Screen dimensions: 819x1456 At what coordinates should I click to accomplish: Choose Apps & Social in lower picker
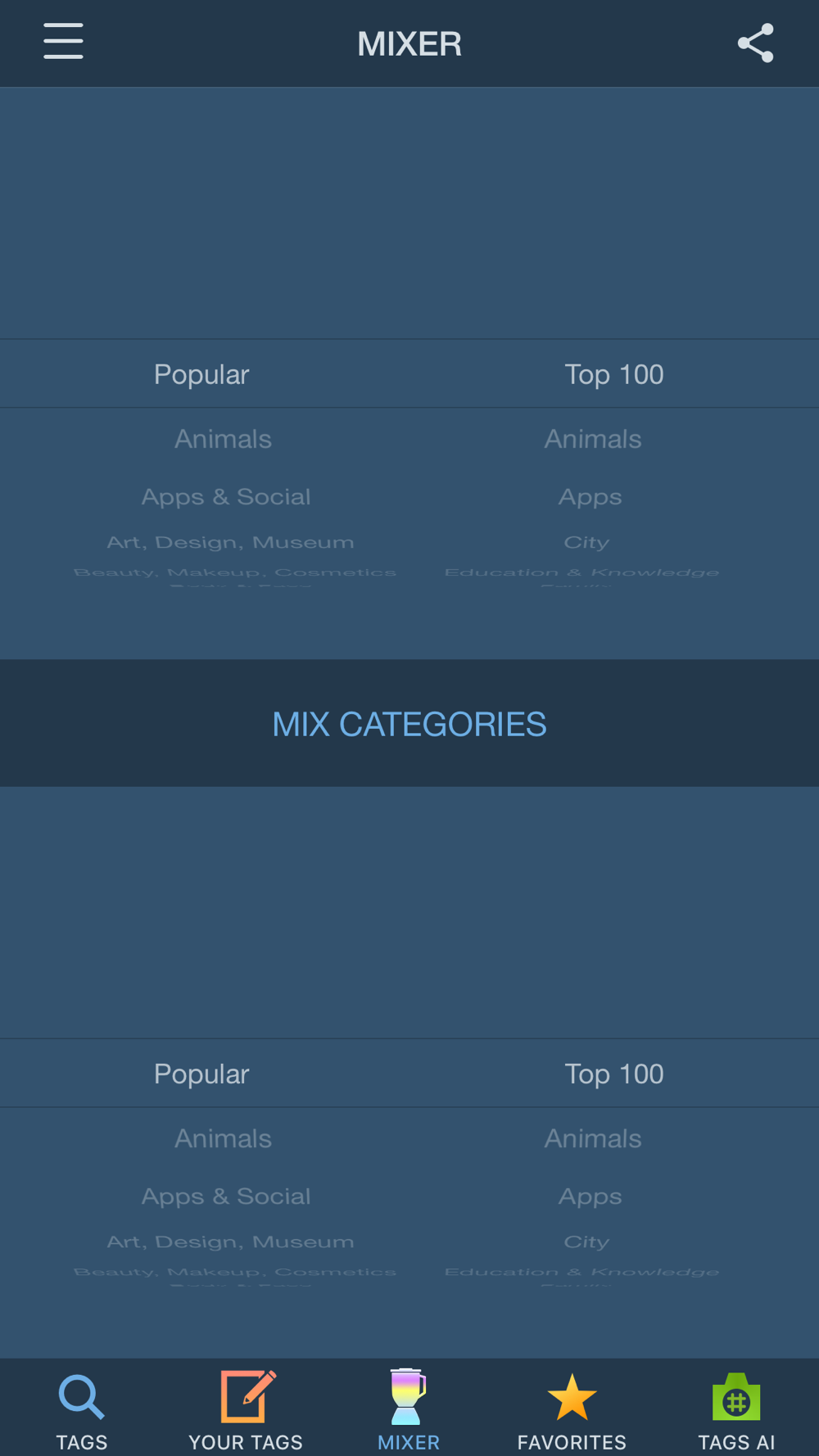[x=226, y=1196]
